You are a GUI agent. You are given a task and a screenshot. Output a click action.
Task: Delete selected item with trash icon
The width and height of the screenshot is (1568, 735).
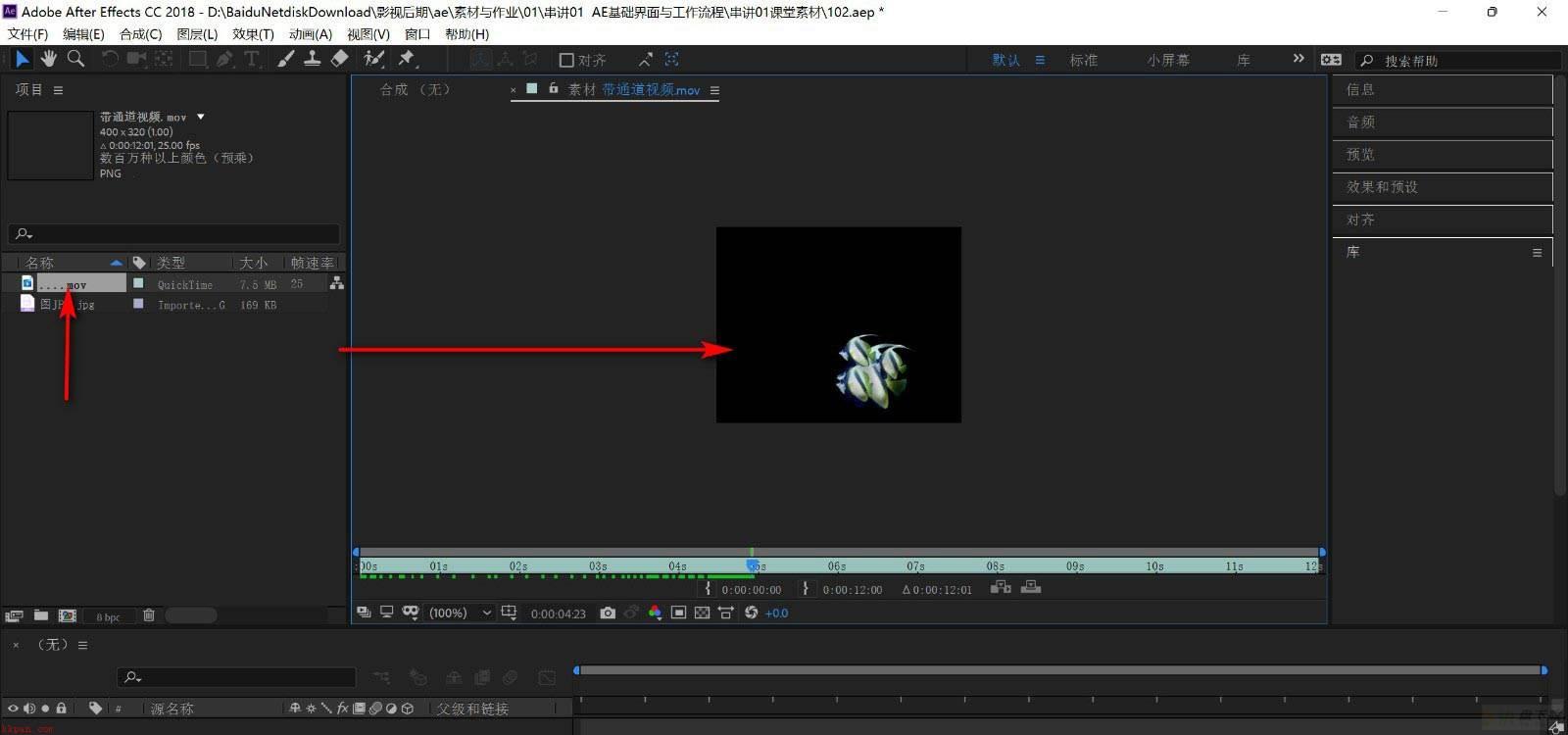[149, 615]
